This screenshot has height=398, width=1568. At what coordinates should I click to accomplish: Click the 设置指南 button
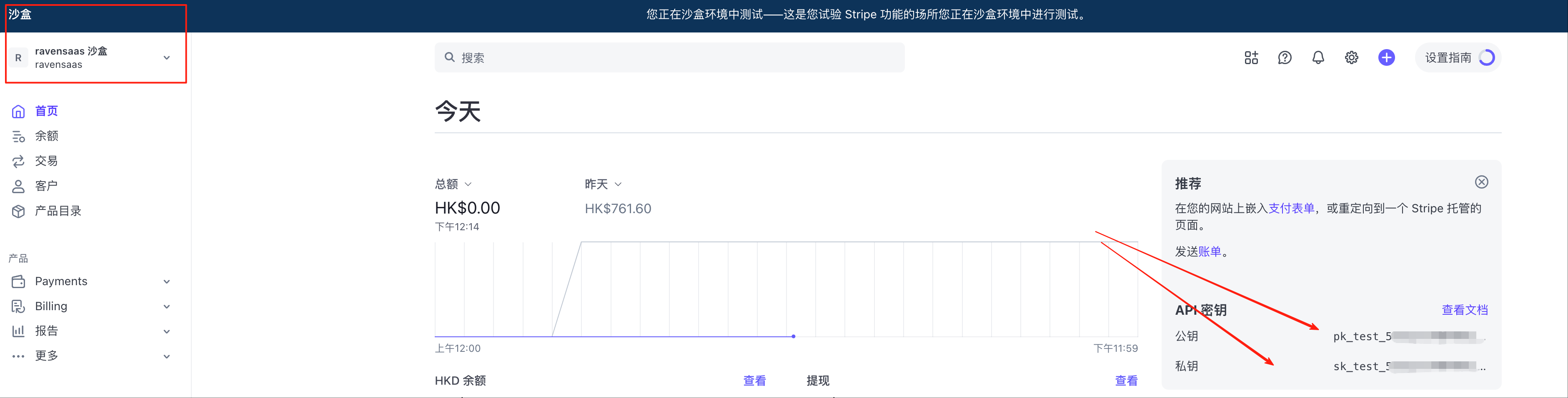coord(1458,58)
